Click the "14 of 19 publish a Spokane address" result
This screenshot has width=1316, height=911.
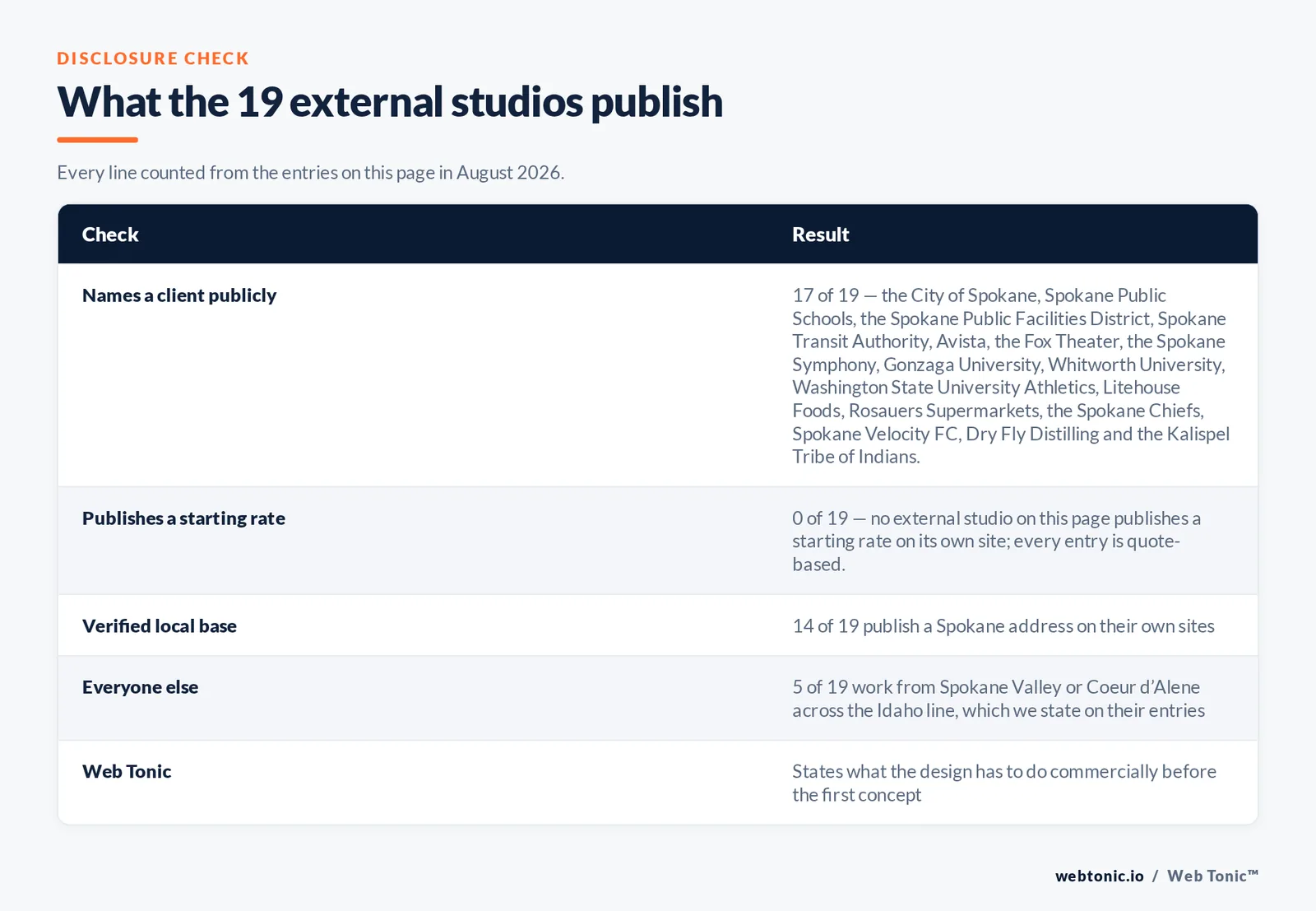[1003, 626]
